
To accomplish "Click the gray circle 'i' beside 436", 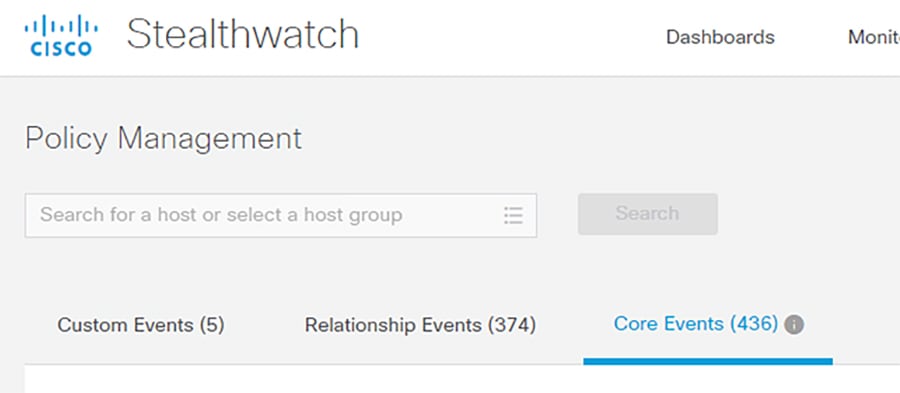I will tap(794, 325).
